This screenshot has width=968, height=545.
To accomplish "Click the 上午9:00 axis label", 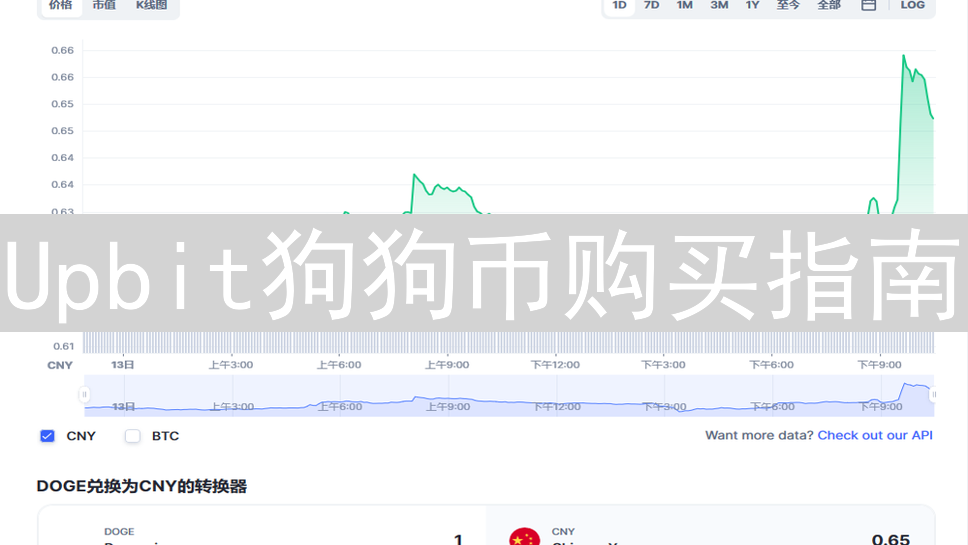I will [x=447, y=365].
